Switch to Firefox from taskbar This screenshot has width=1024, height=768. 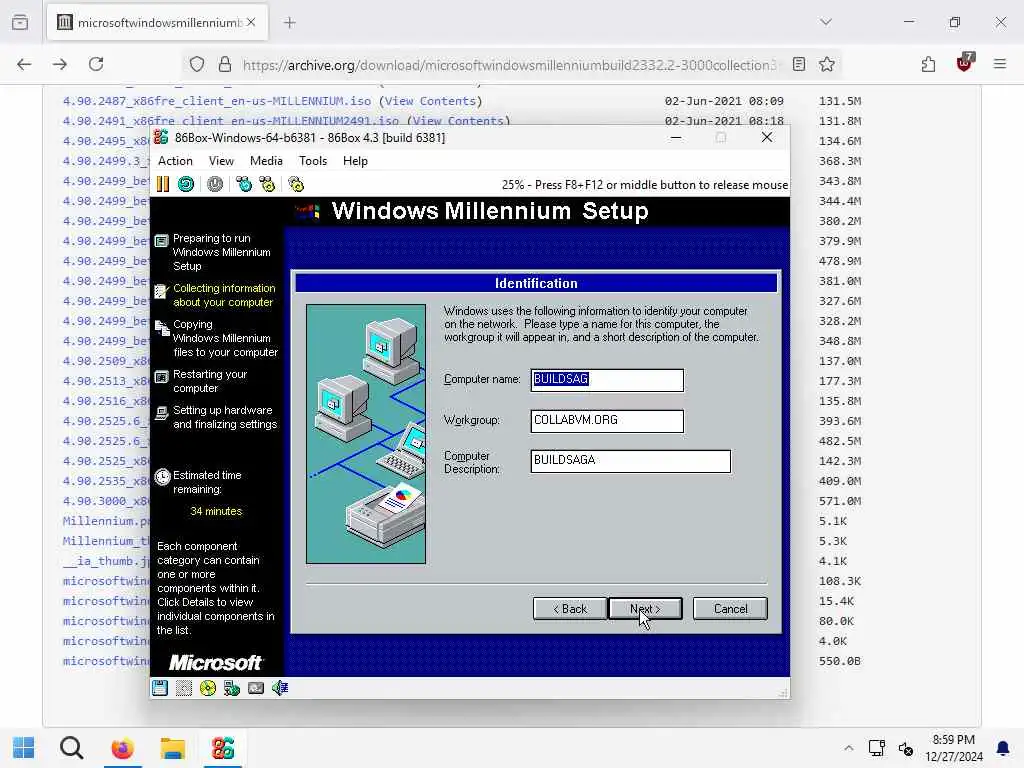pyautogui.click(x=122, y=748)
